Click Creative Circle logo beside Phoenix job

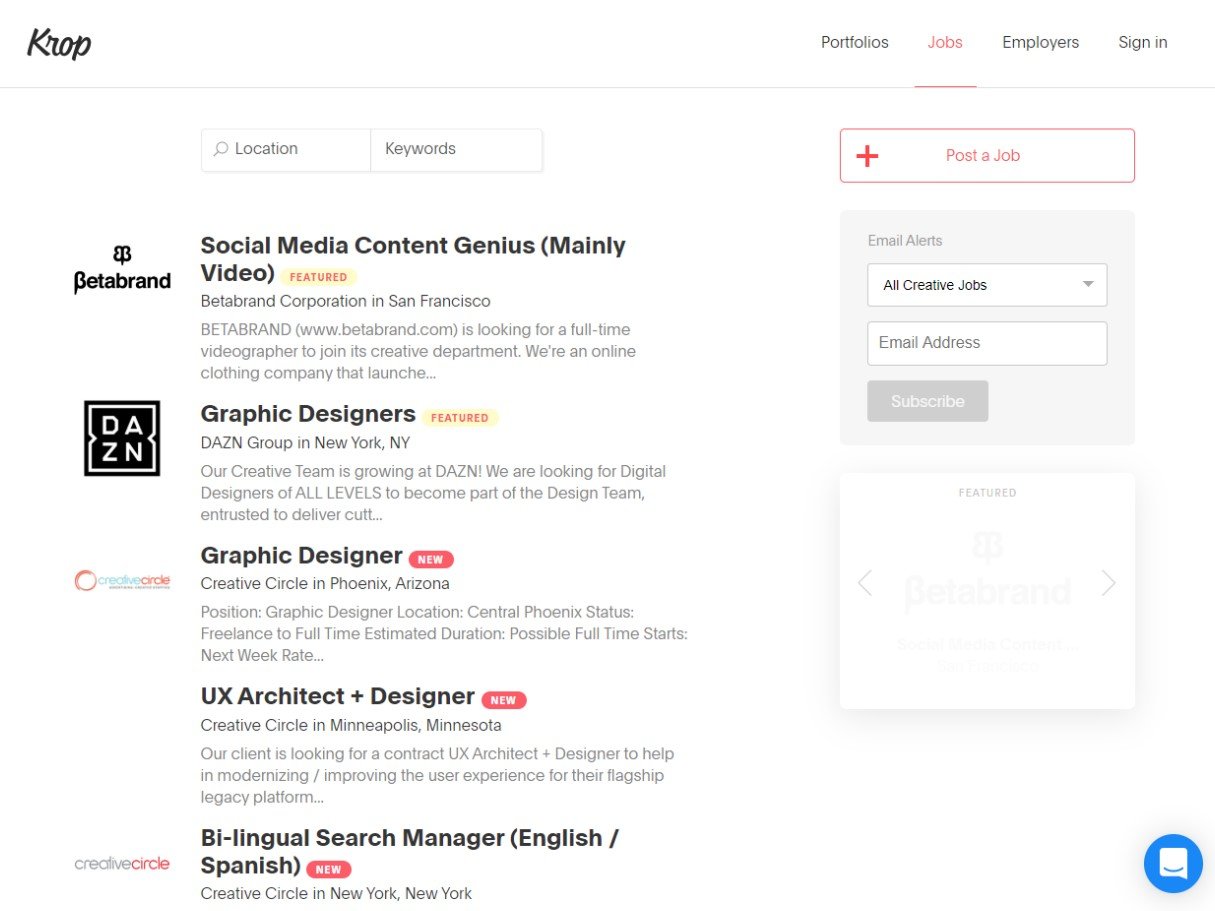122,580
